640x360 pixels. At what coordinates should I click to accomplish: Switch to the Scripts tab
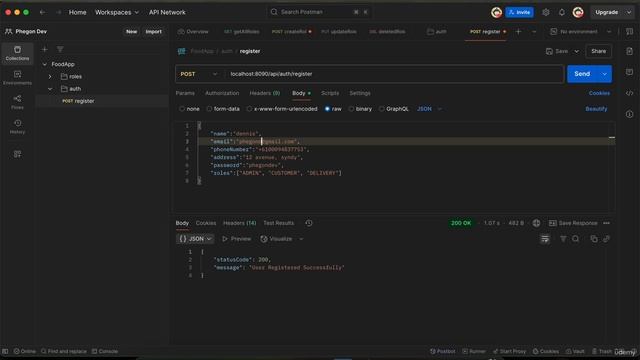[330, 93]
